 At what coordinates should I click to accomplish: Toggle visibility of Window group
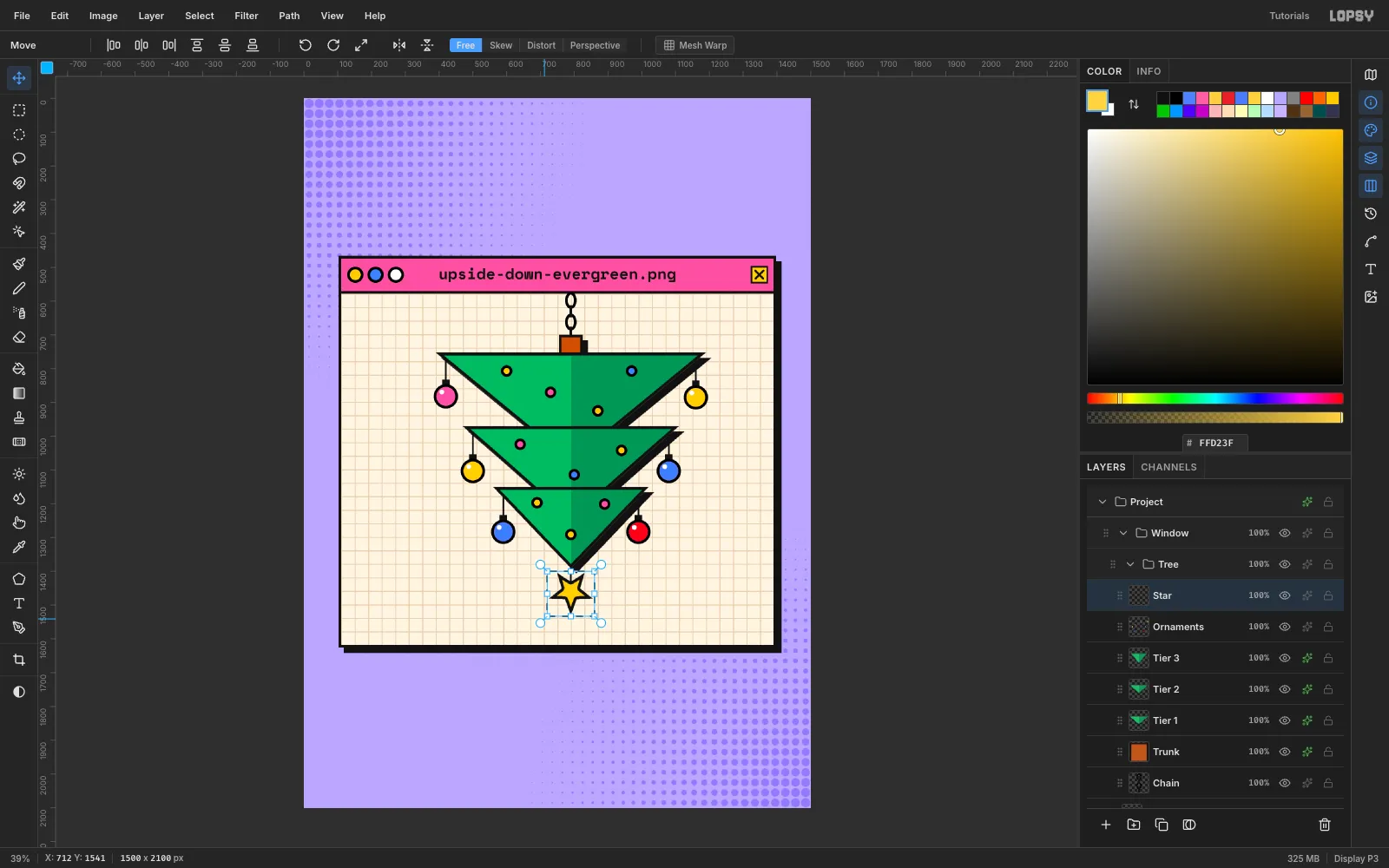coord(1285,533)
